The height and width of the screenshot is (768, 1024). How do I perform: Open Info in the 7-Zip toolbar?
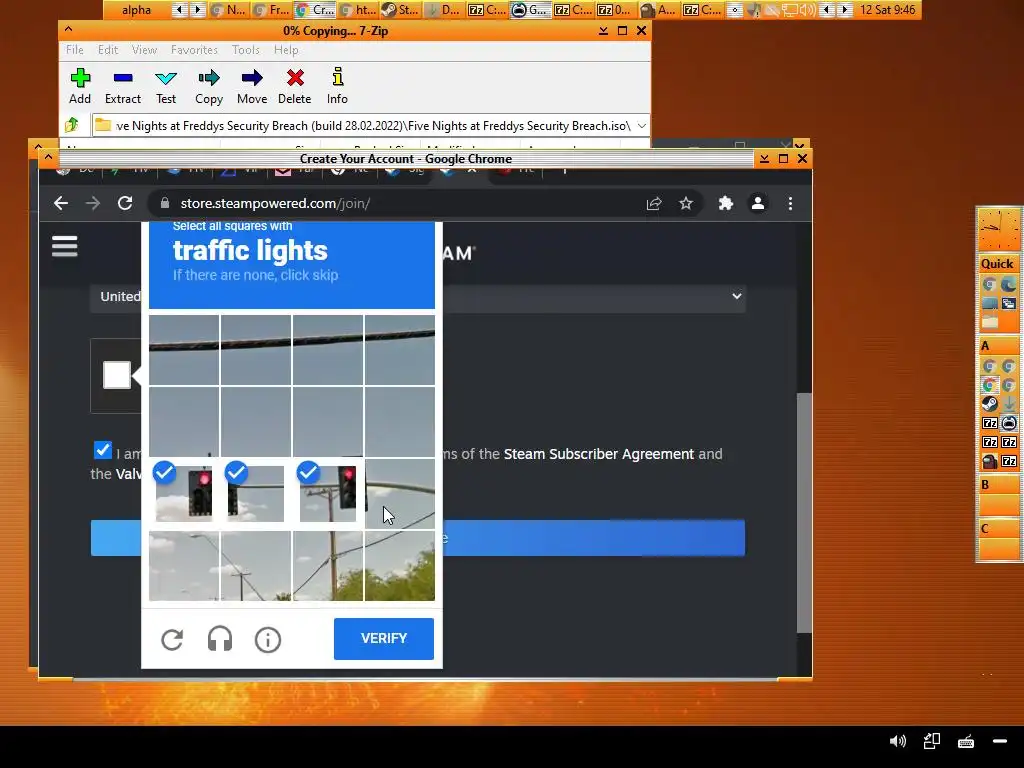(x=337, y=86)
